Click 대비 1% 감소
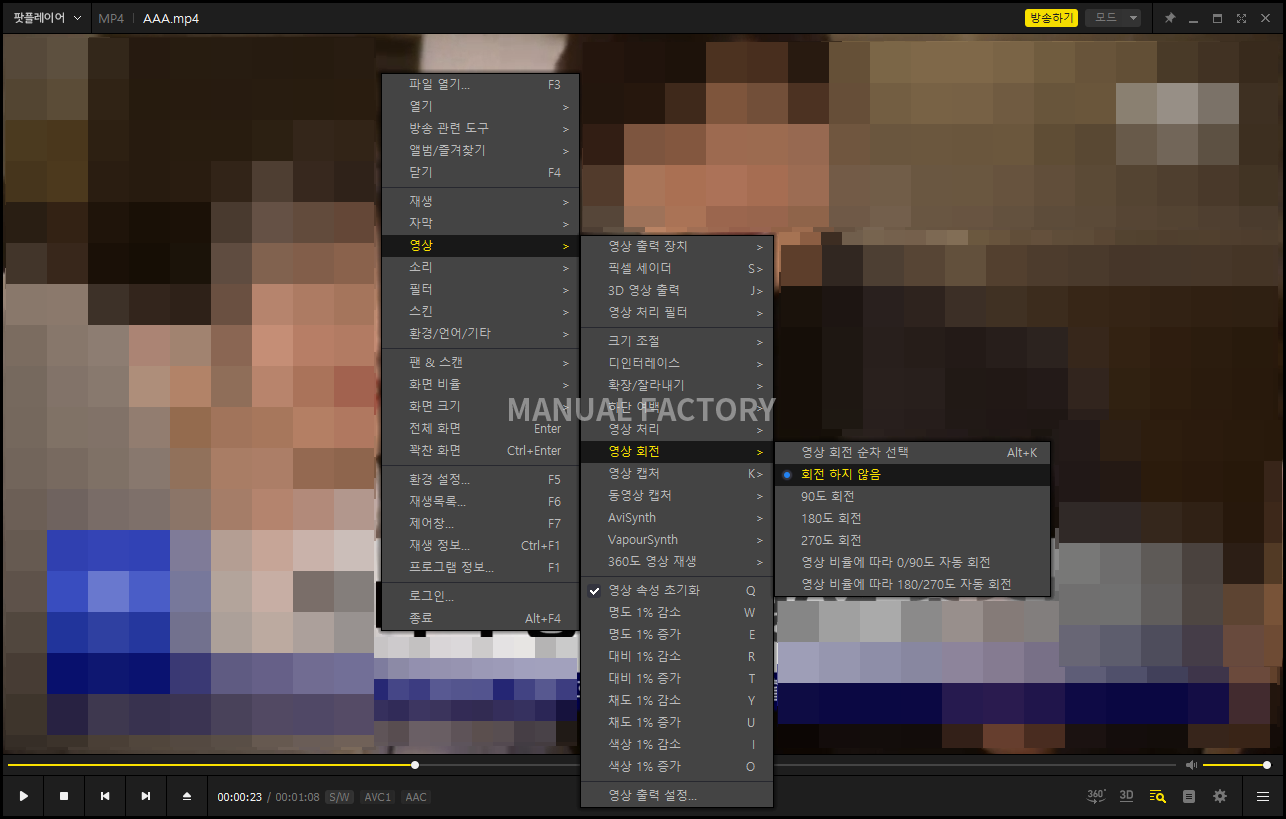1286x819 pixels. tap(677, 656)
